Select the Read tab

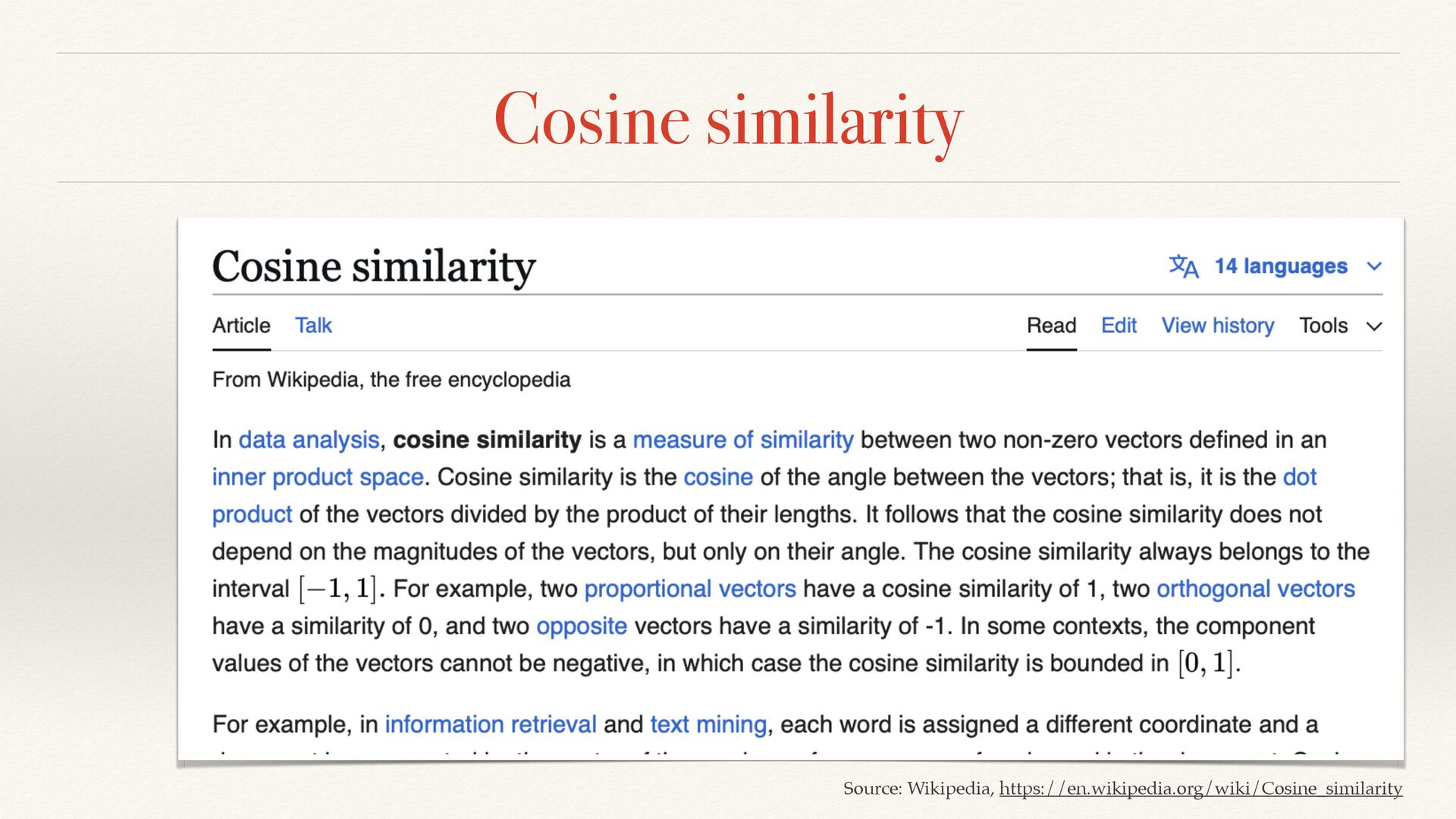pyautogui.click(x=1051, y=325)
